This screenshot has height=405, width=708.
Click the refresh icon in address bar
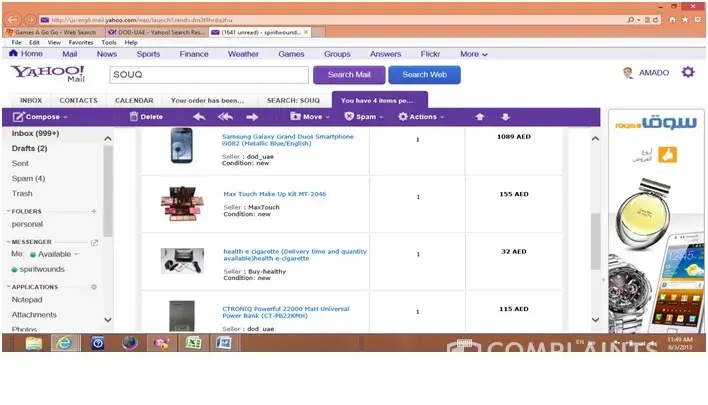[x=655, y=20]
